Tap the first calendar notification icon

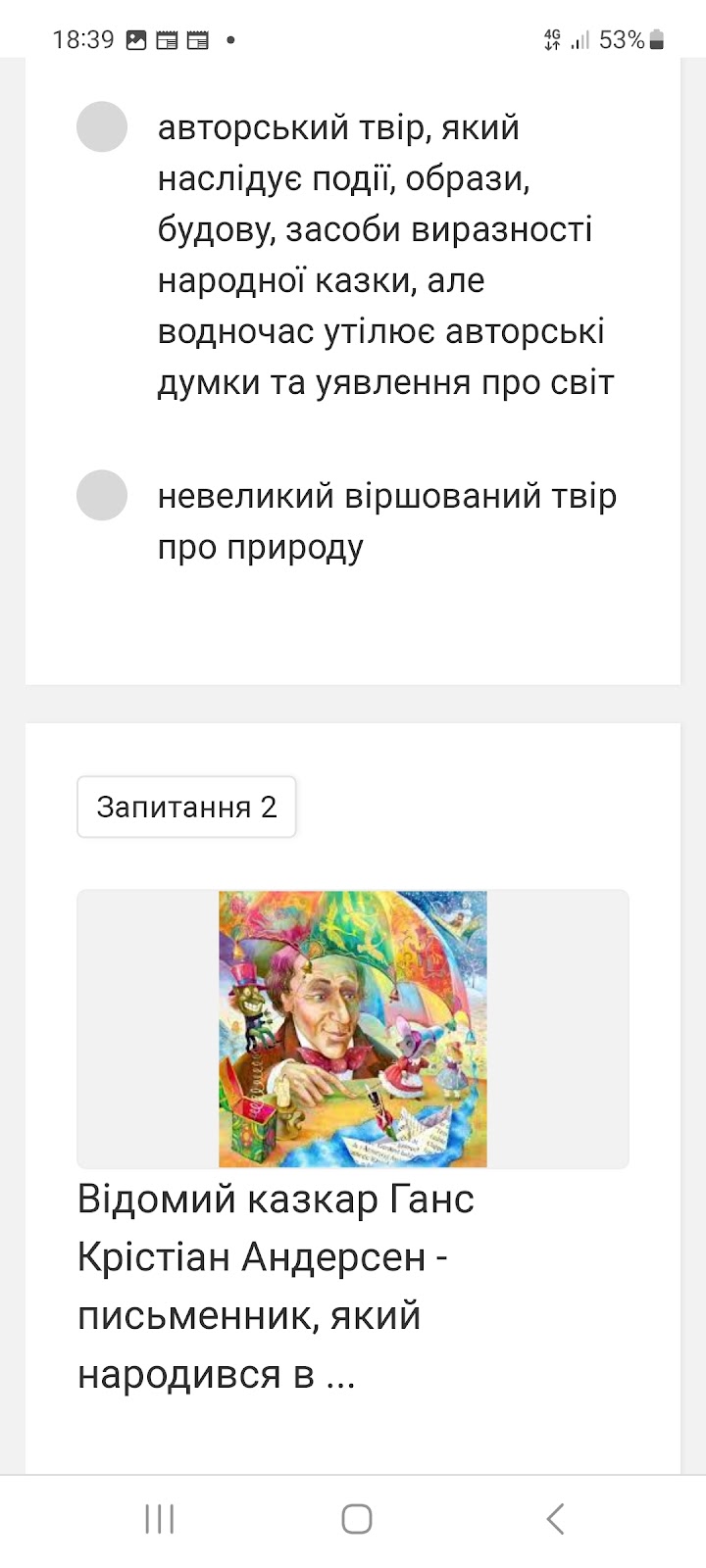[x=168, y=40]
